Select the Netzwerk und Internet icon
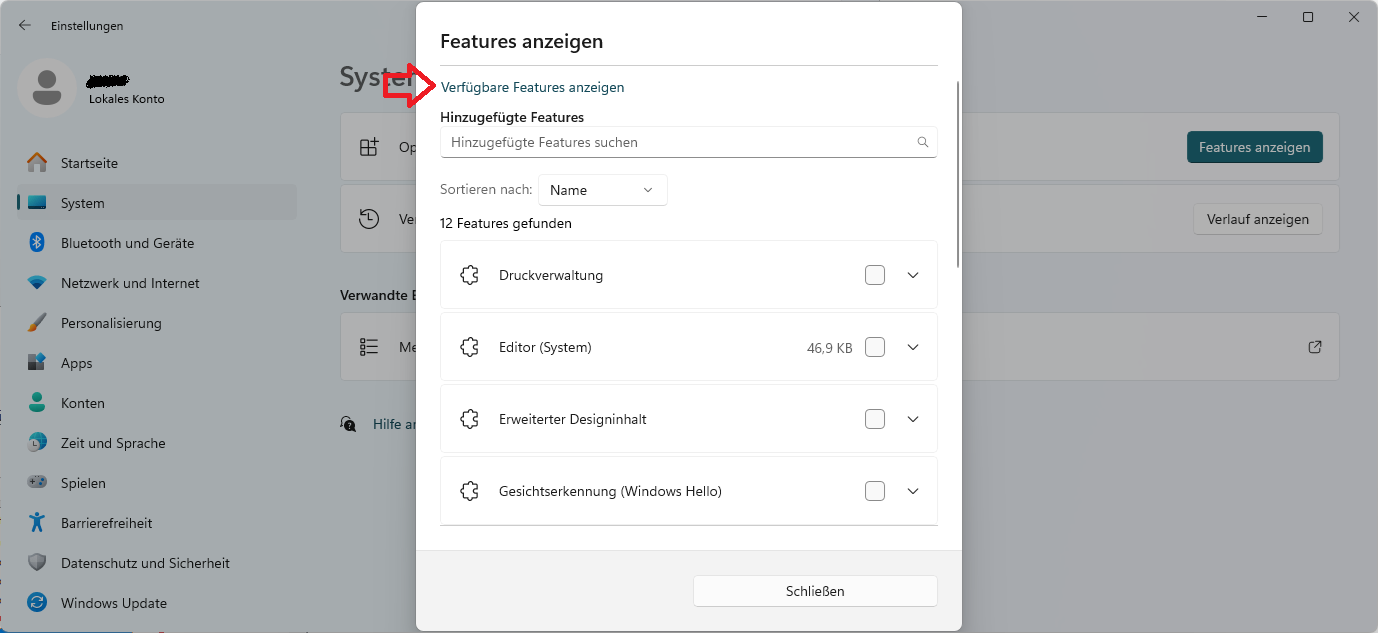 [x=35, y=282]
